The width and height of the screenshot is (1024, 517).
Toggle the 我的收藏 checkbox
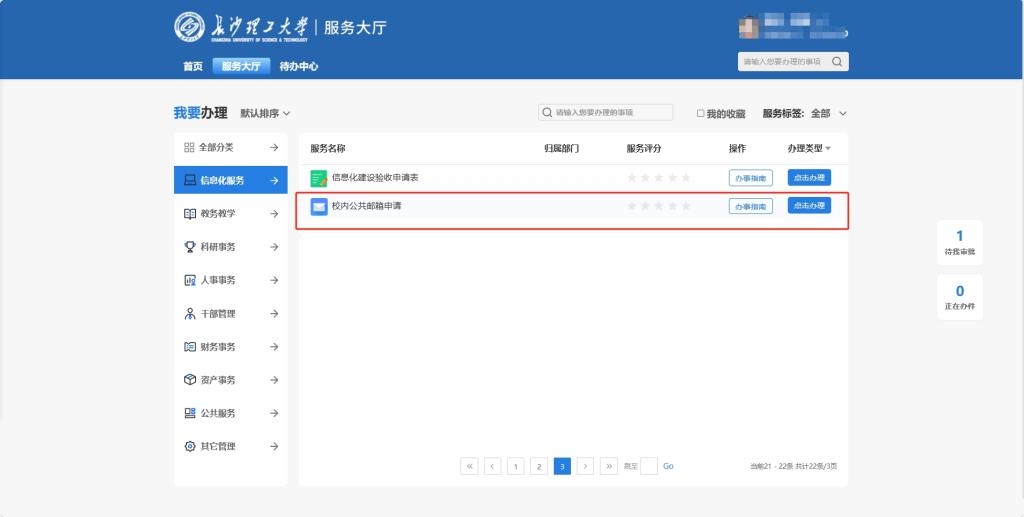701,114
